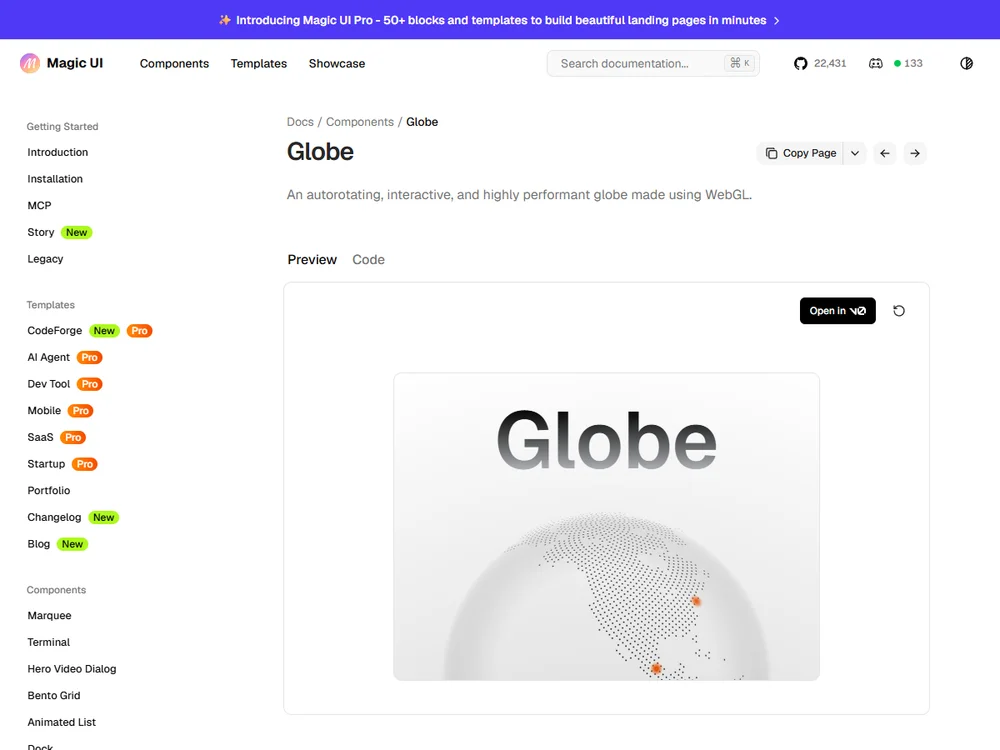Click the 133 online members count
This screenshot has width=1000, height=750.
point(913,63)
